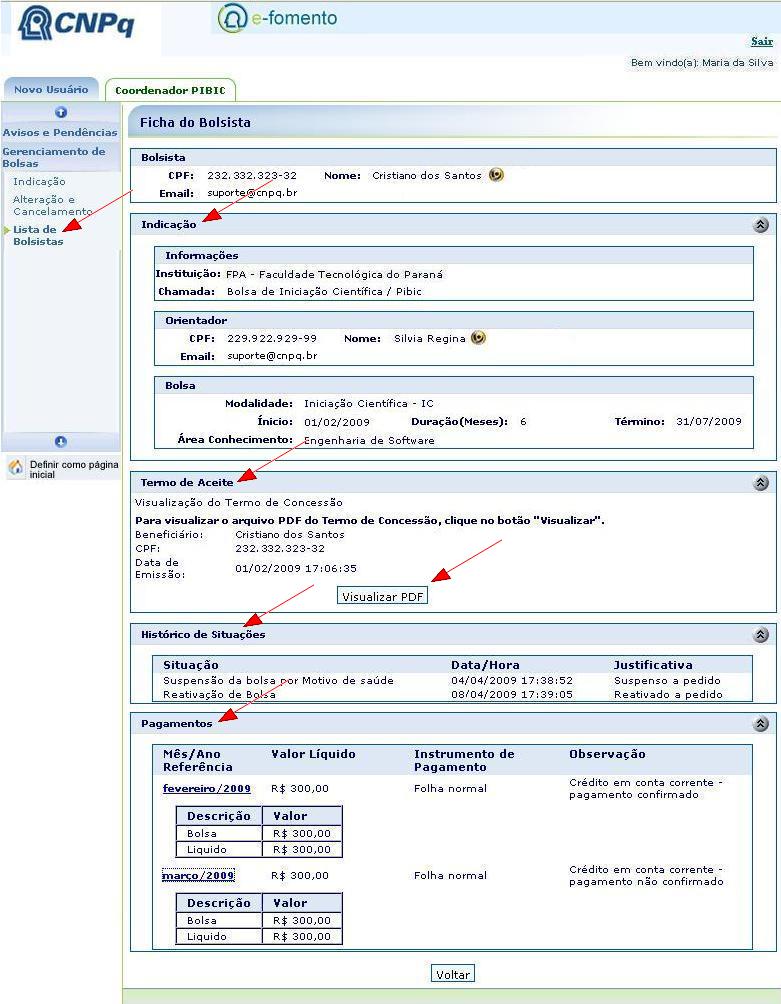781x1004 pixels.
Task: Select Alteração e Cancelamento in sidebar
Action: coord(52,205)
